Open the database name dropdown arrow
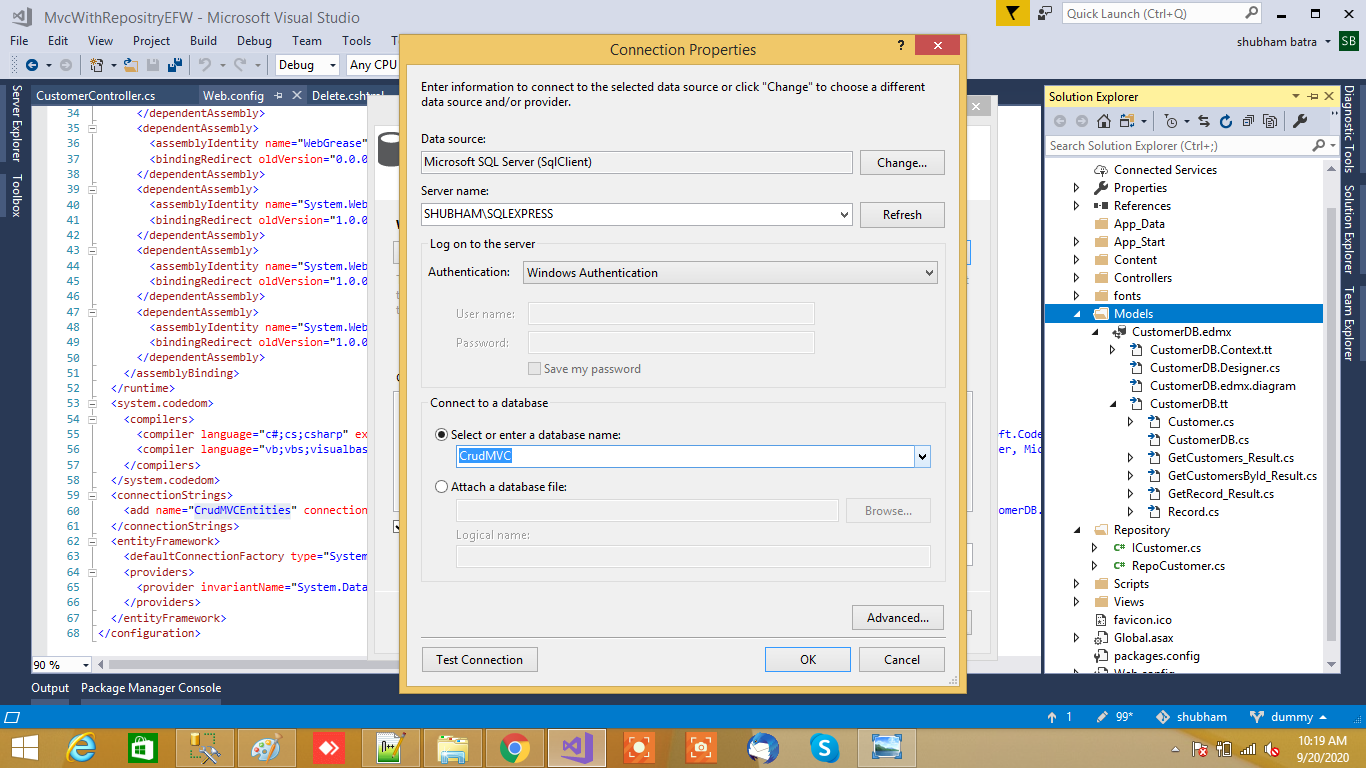1366x768 pixels. (922, 457)
